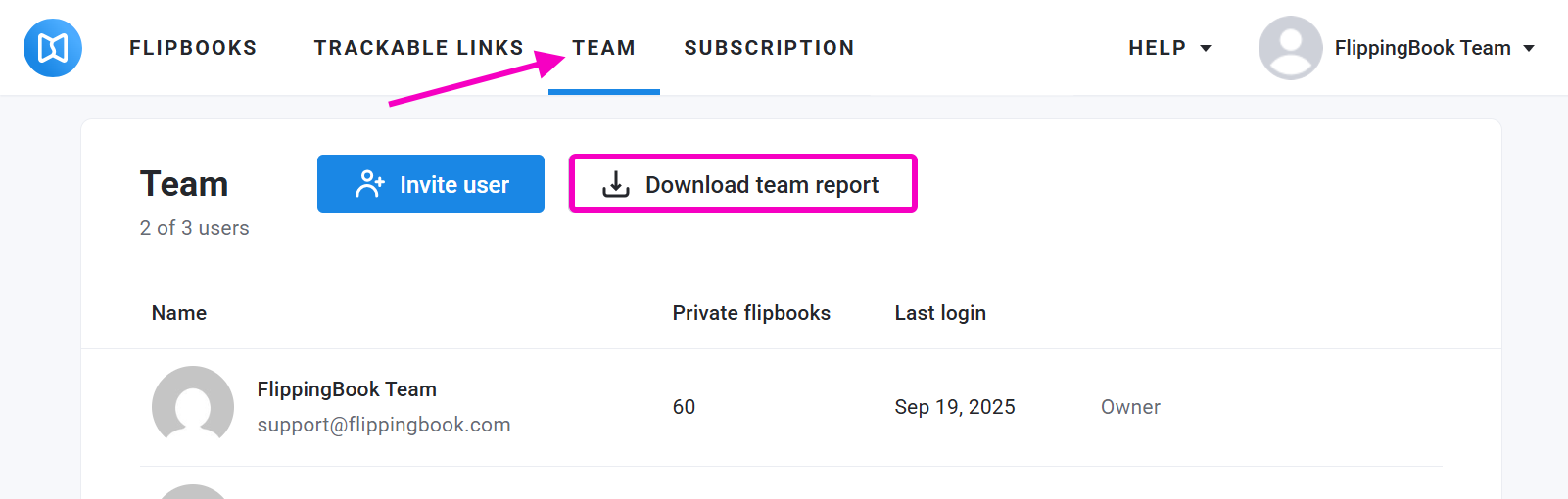Viewport: 1568px width, 499px height.
Task: Click the add-user icon on Invite button
Action: 370,184
